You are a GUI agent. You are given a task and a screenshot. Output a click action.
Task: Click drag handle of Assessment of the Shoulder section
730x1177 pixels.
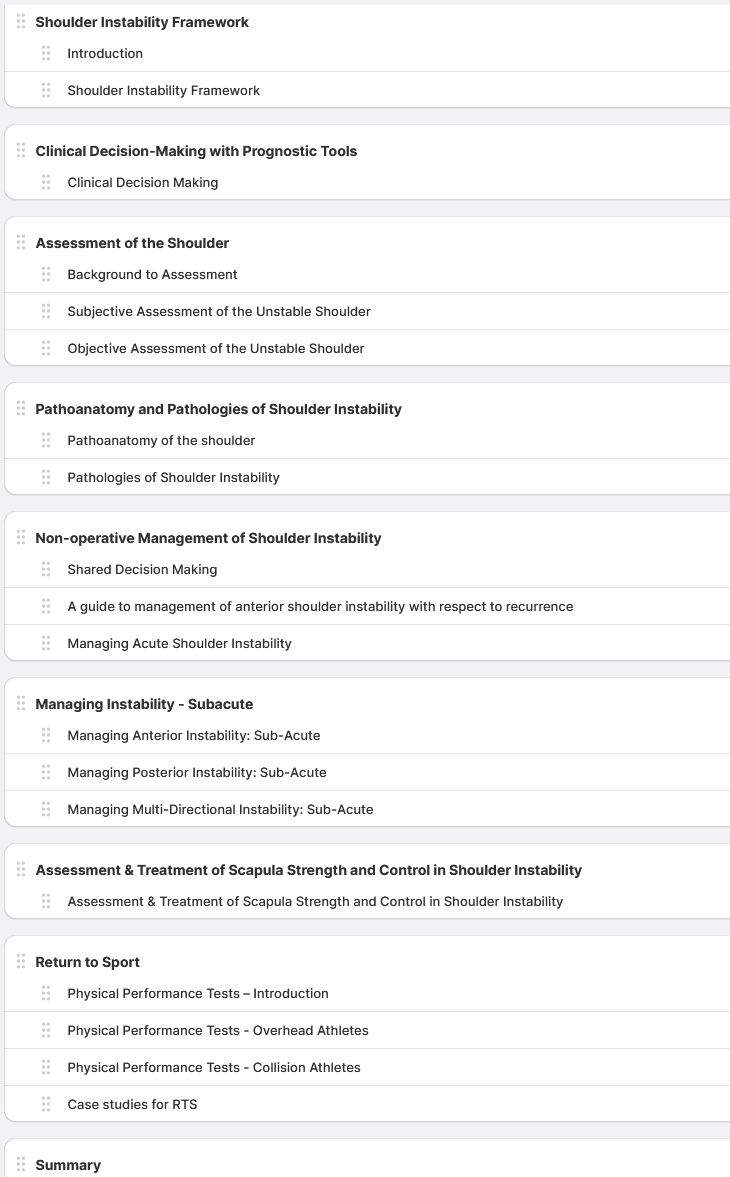pos(21,243)
